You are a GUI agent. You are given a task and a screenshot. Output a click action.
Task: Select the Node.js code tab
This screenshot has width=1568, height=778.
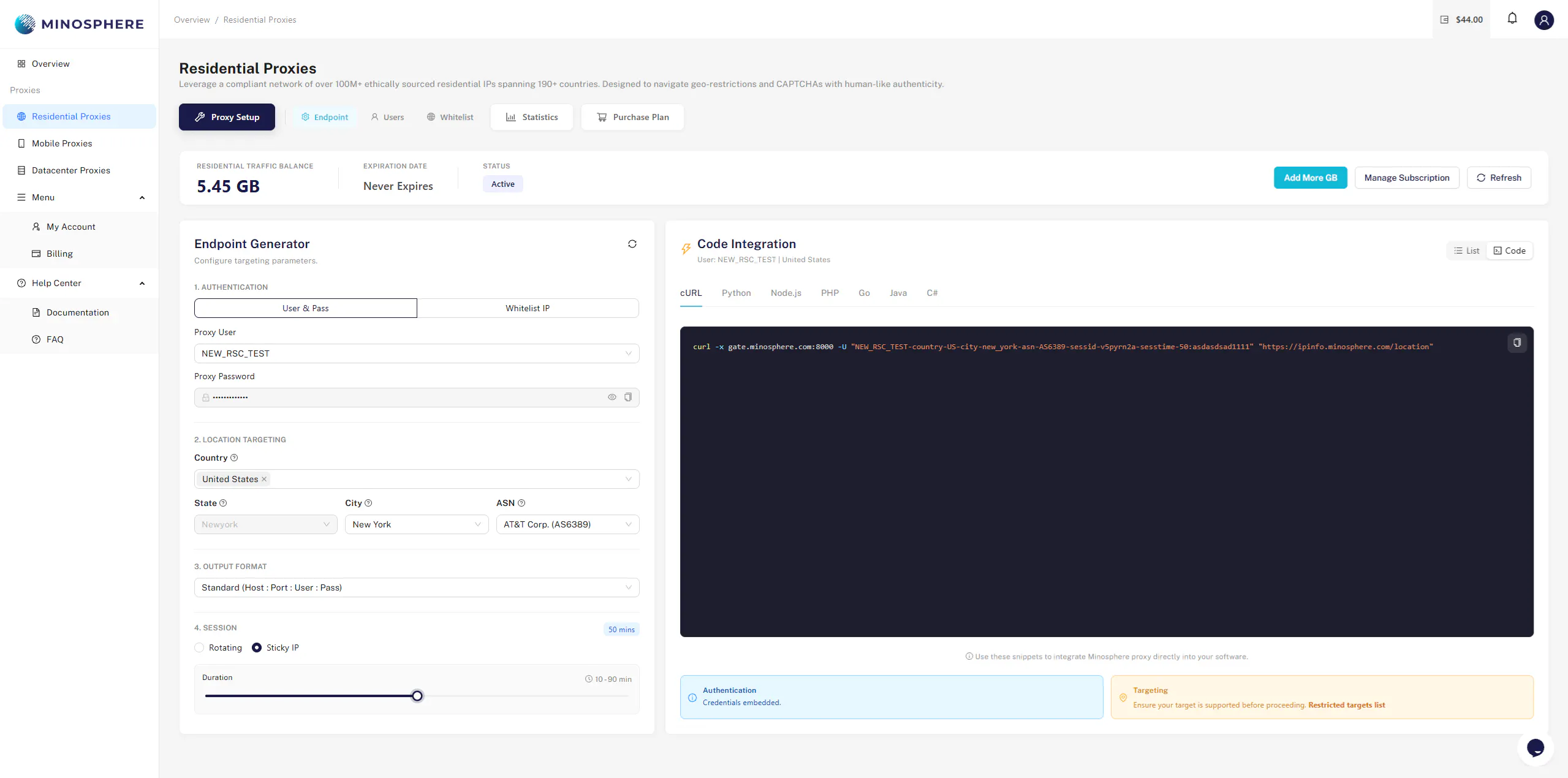(x=786, y=293)
